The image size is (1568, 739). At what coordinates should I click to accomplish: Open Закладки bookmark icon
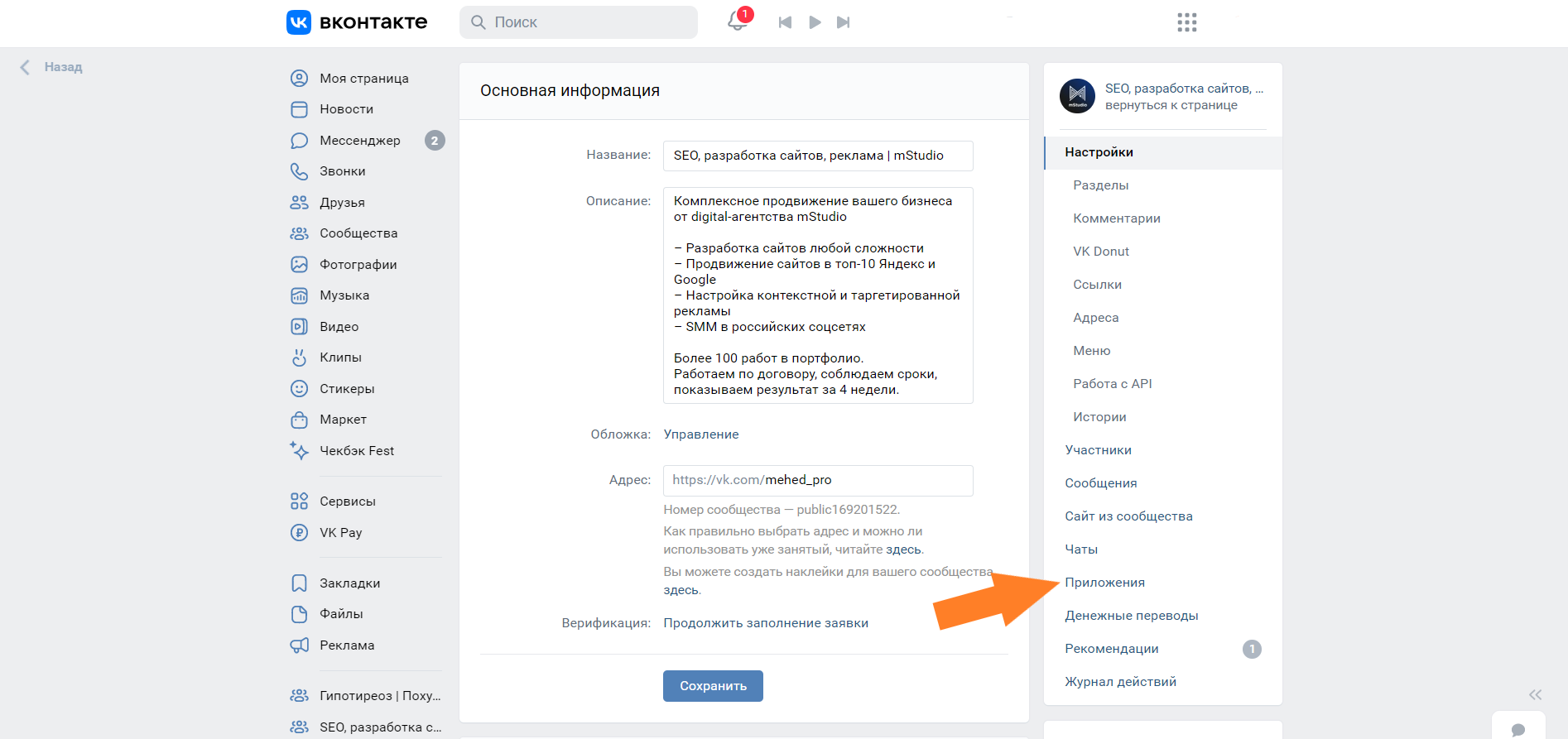pos(299,583)
